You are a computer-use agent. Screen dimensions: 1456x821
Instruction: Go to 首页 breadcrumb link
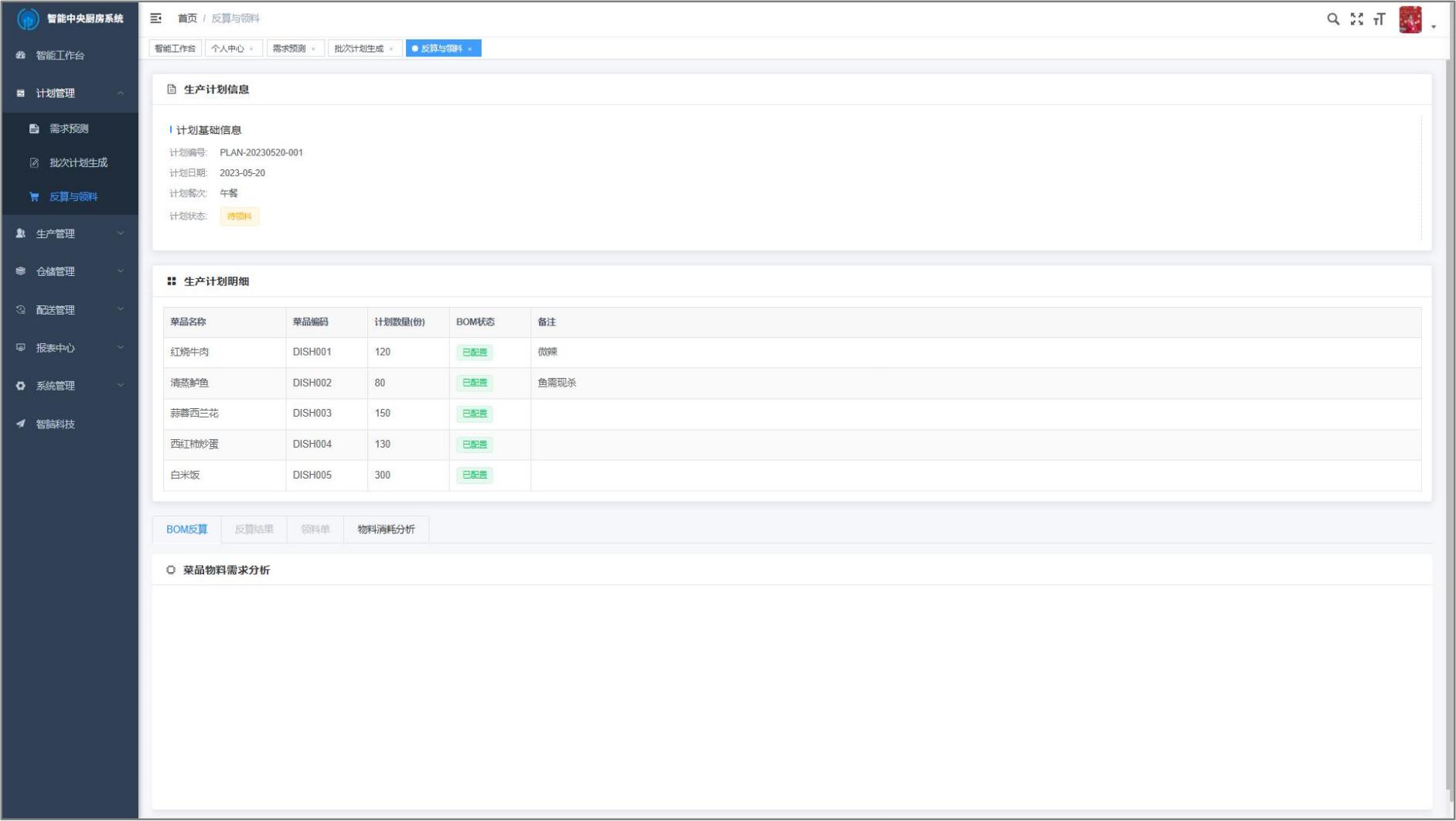[187, 19]
